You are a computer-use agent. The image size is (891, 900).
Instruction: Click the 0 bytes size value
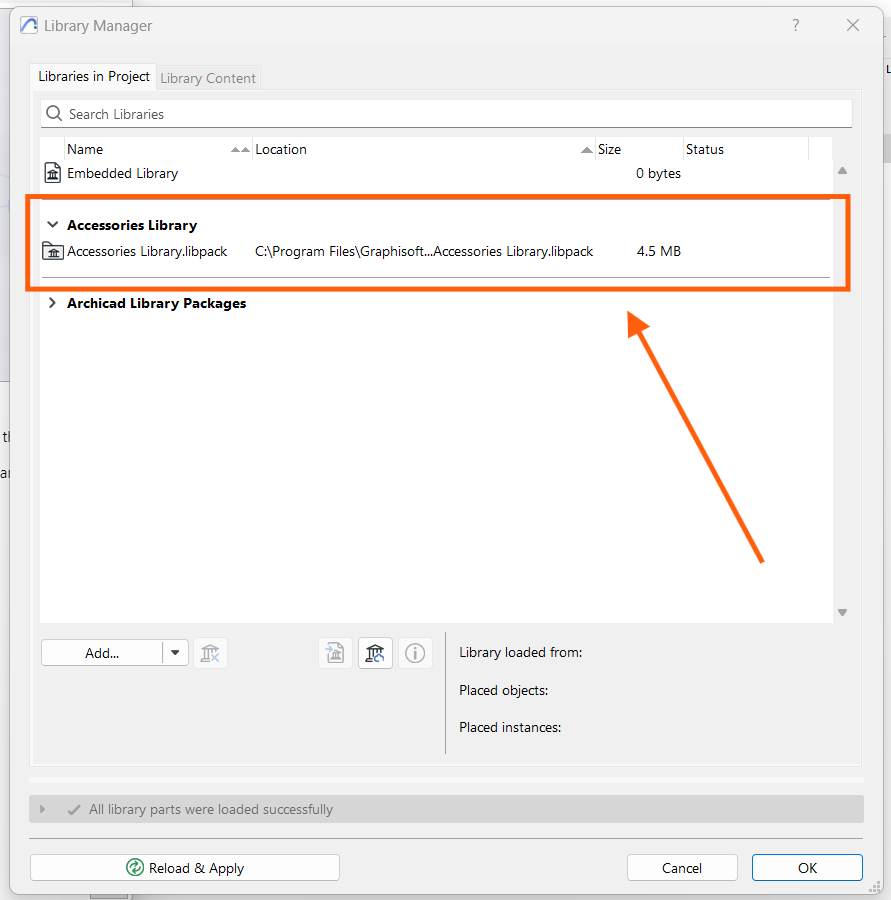[x=658, y=173]
